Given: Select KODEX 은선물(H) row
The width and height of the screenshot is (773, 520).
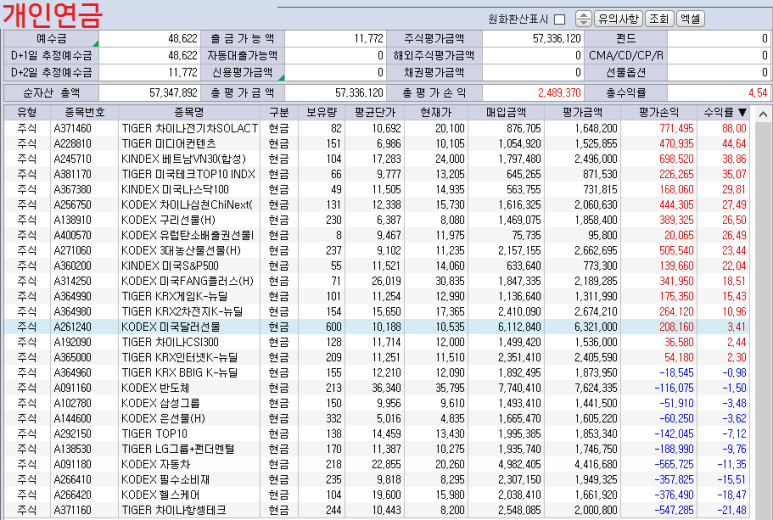Looking at the screenshot, I should [377, 418].
